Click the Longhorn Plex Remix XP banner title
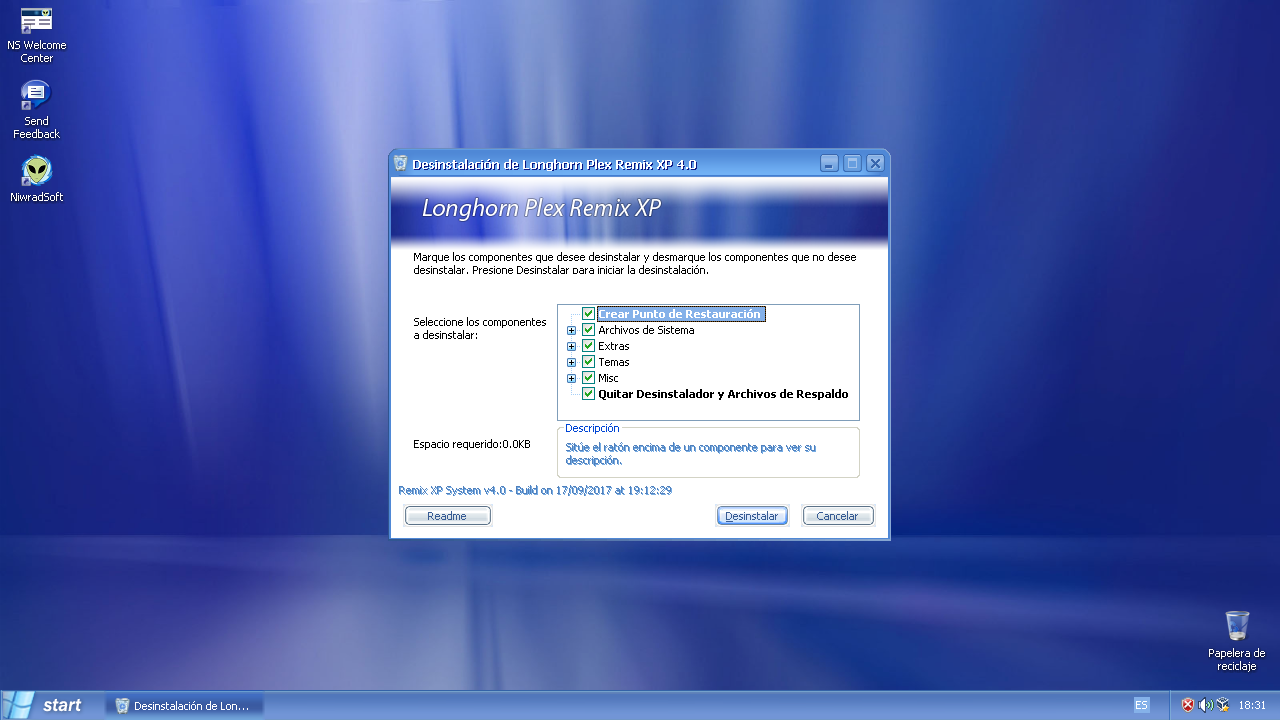This screenshot has height=720, width=1280. pos(541,208)
